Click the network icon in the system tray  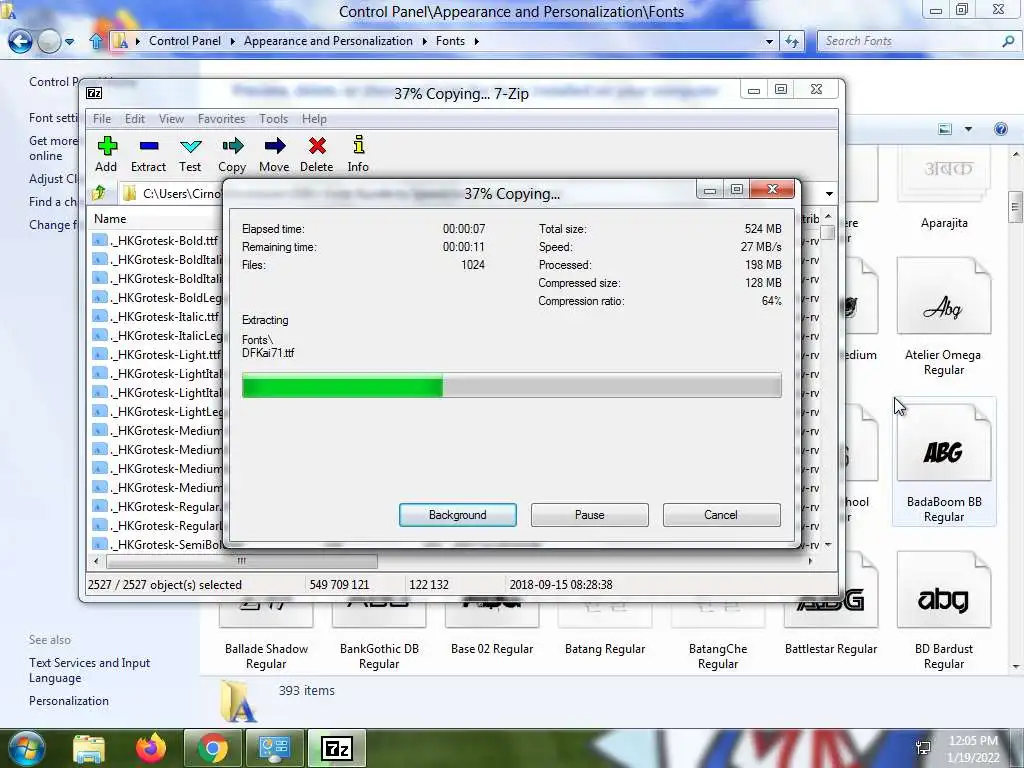(923, 748)
